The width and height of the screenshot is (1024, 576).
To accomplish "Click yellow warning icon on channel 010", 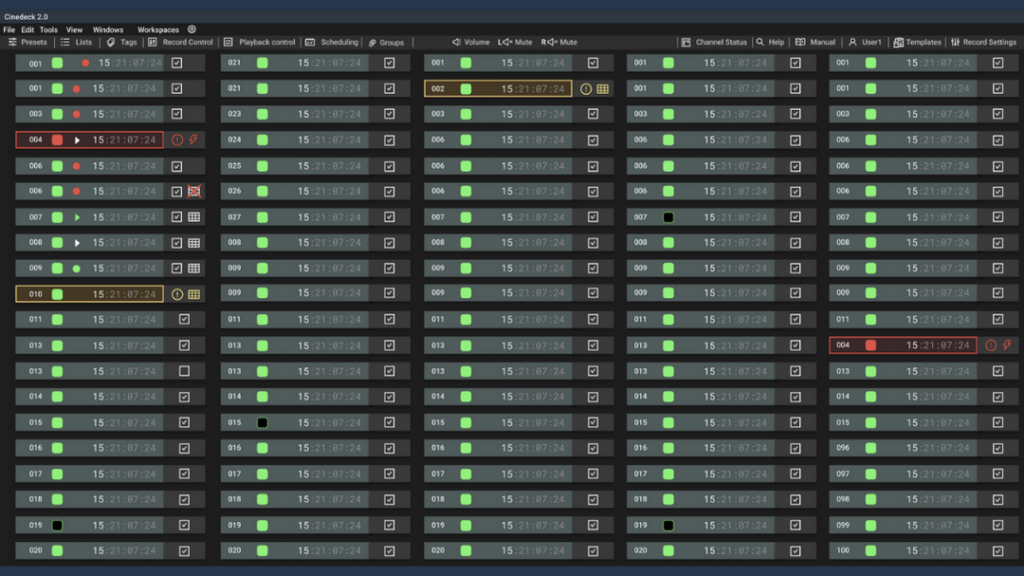I will 177,295.
